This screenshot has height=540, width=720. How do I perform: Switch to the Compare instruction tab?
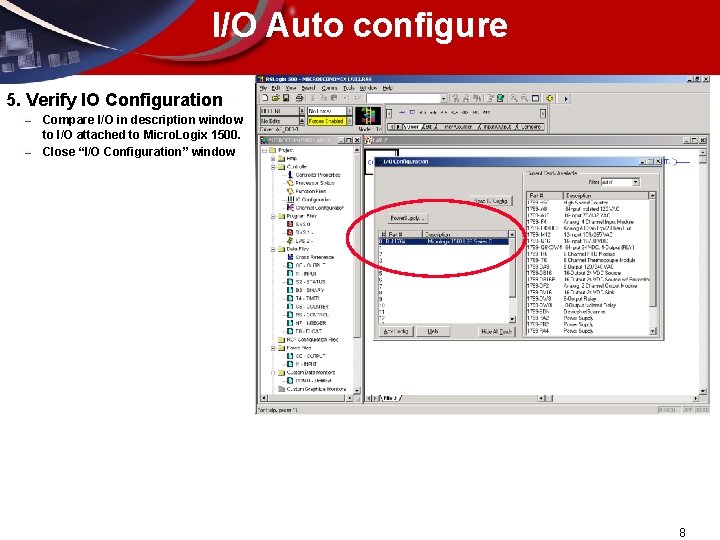pyautogui.click(x=530, y=126)
